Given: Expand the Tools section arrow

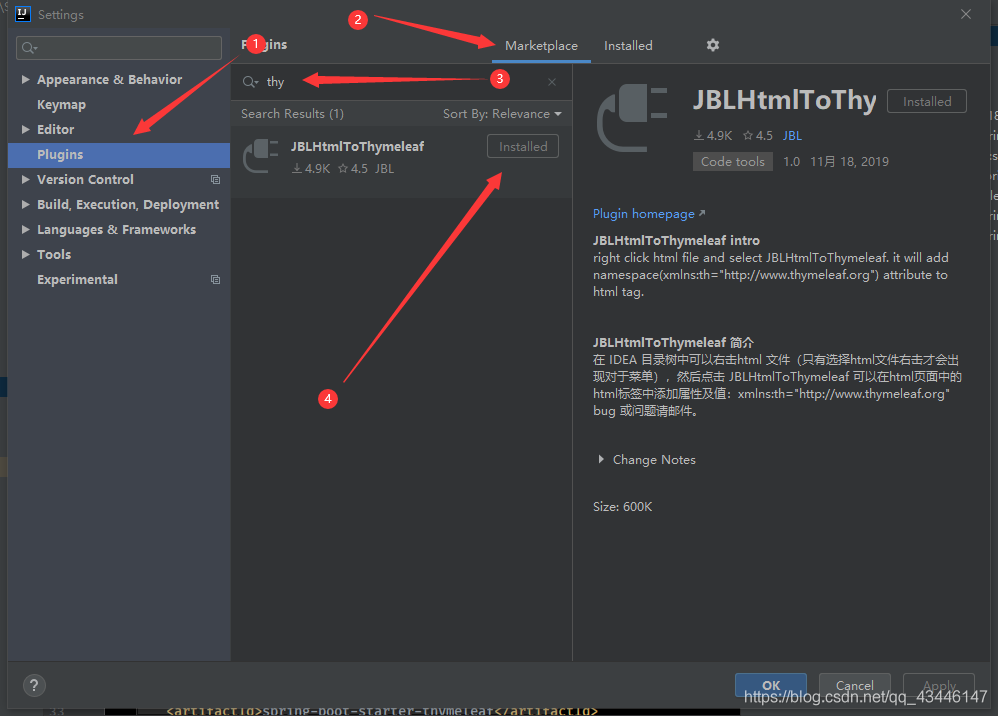Looking at the screenshot, I should click(x=25, y=254).
